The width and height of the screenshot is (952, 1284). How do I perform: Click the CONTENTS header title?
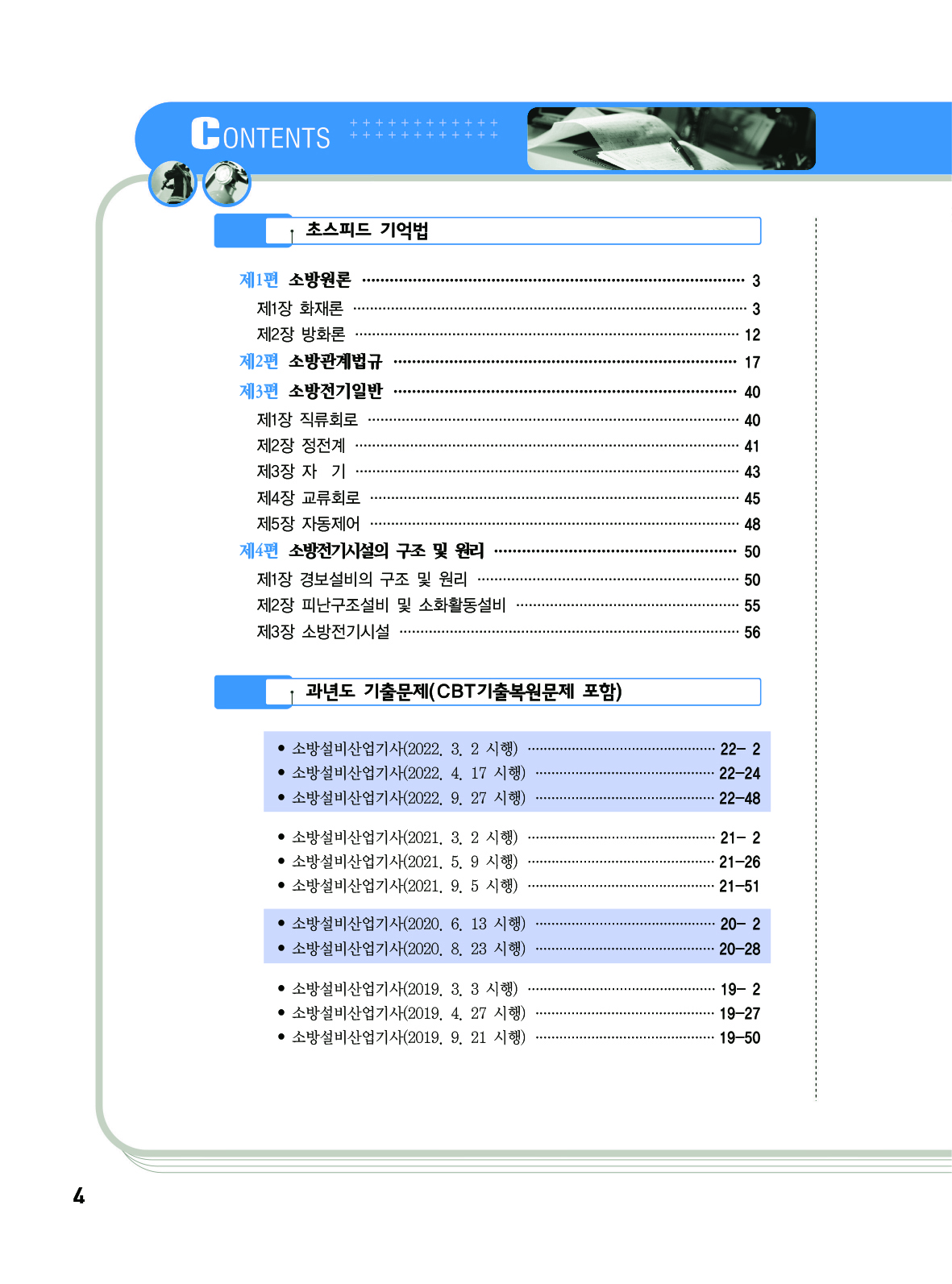(x=260, y=135)
